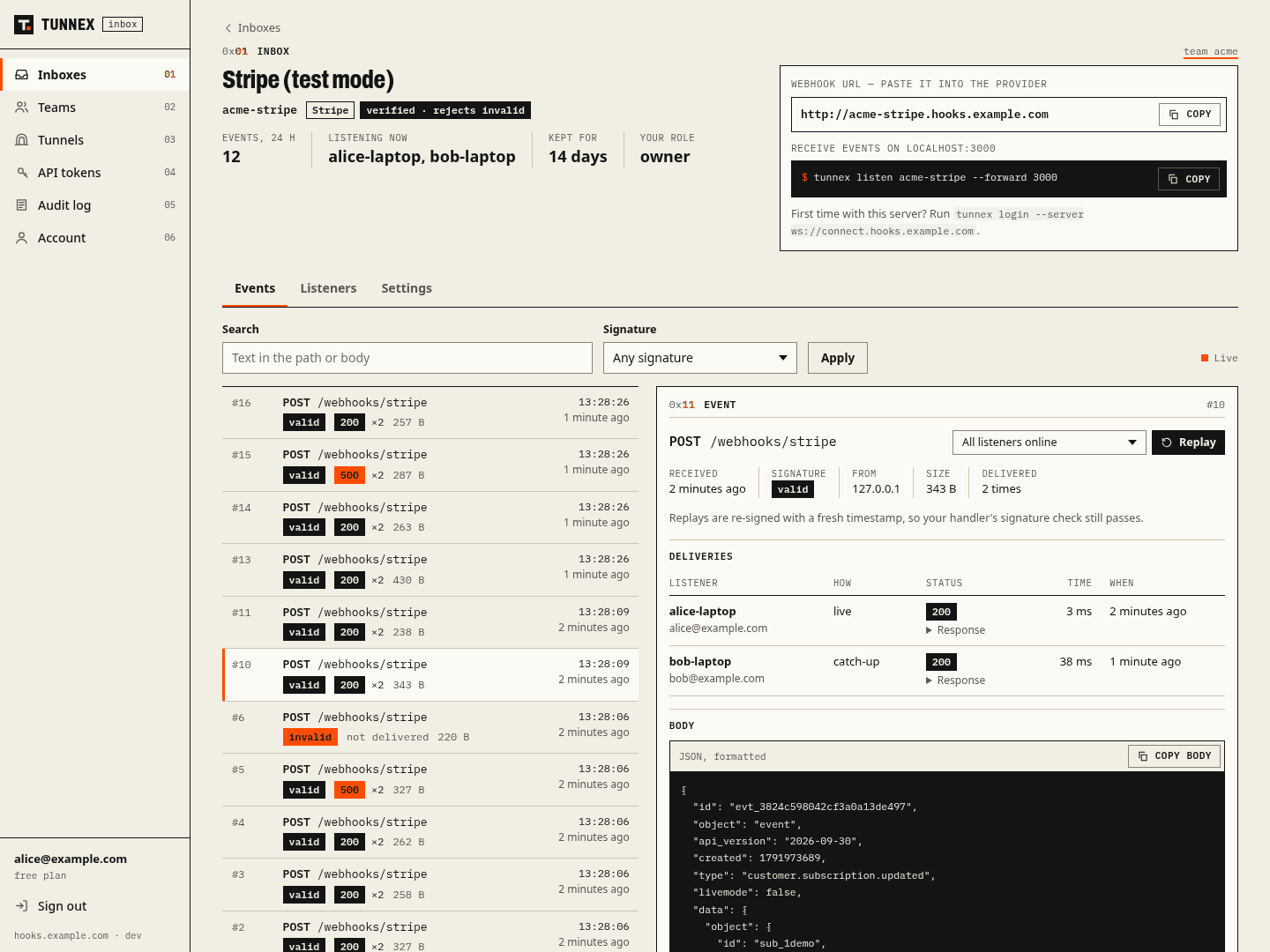Expand the bob-laptop Response details

(x=956, y=681)
